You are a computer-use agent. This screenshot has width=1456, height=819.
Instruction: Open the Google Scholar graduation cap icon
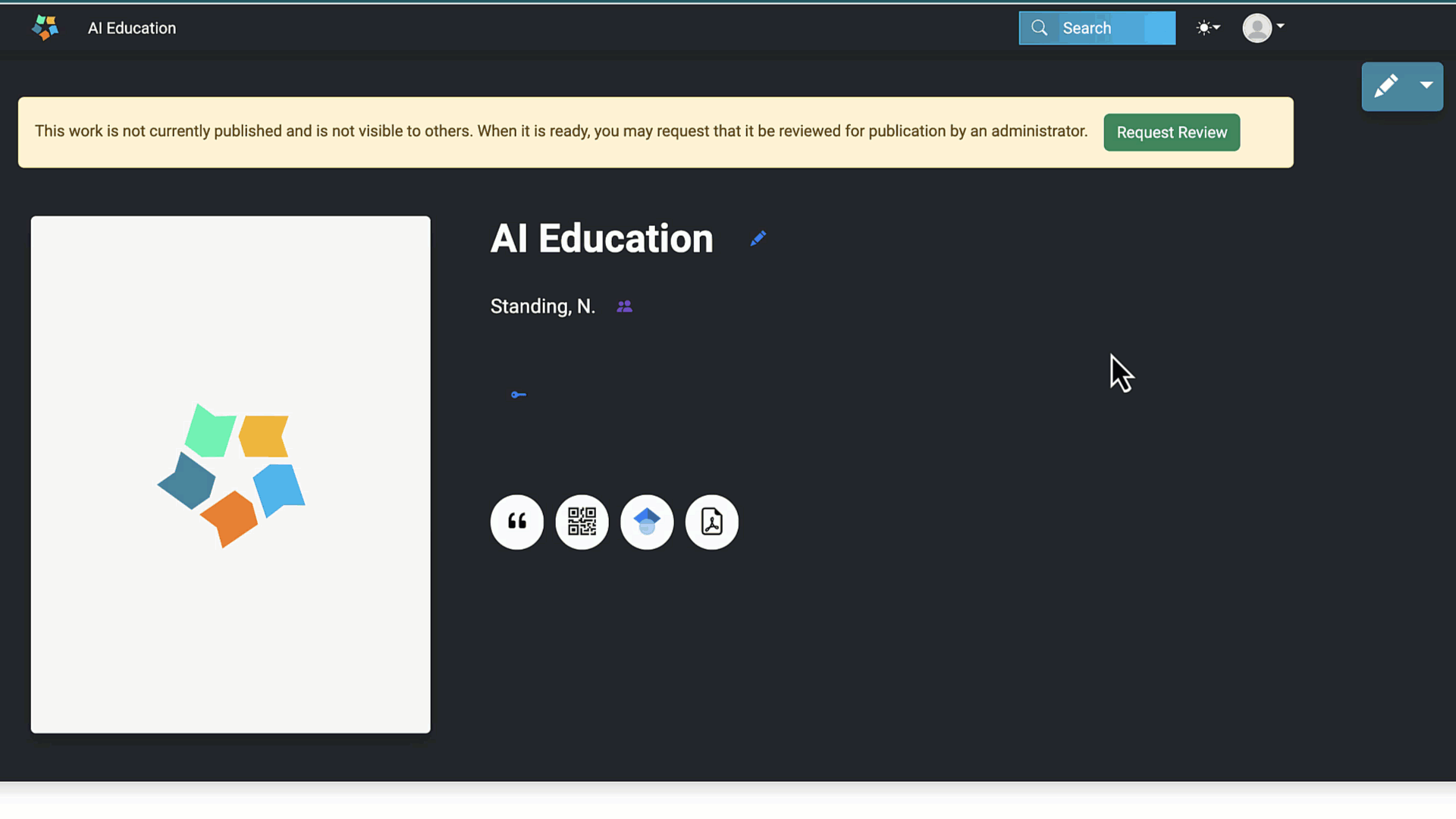pyautogui.click(x=646, y=522)
